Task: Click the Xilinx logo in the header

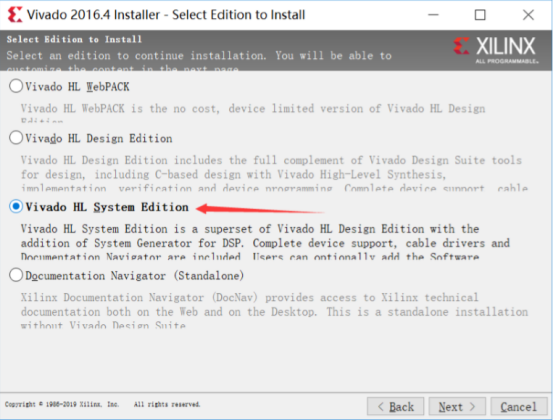Action: (x=496, y=50)
